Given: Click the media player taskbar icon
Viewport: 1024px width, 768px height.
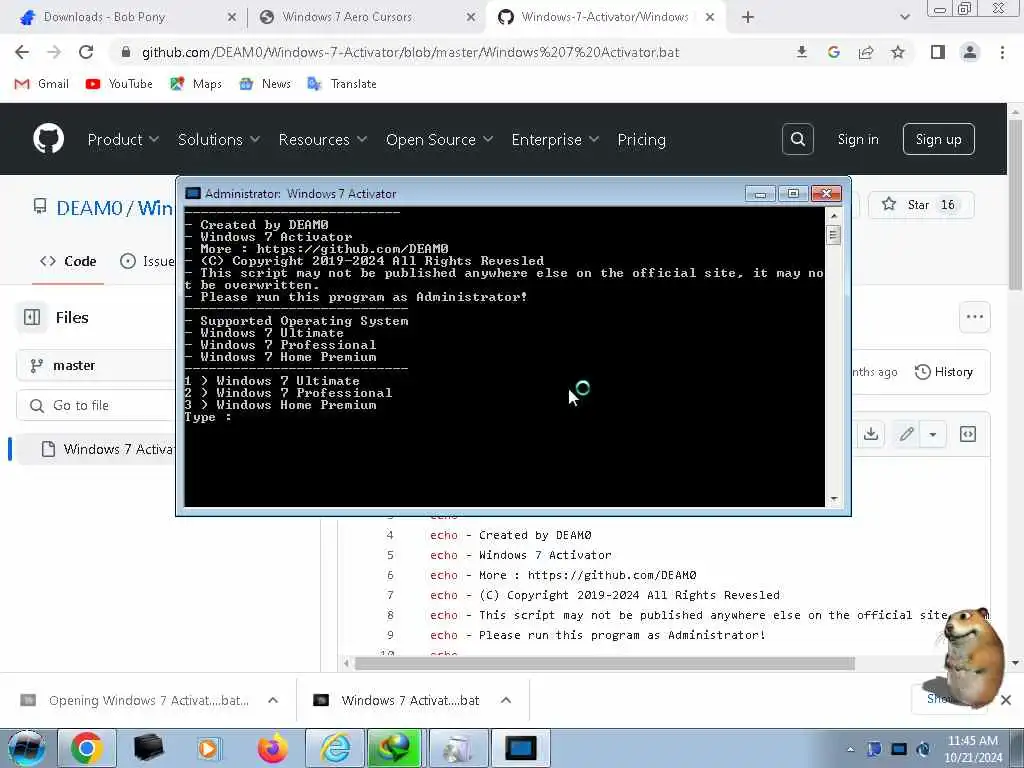Looking at the screenshot, I should click(x=208, y=748).
